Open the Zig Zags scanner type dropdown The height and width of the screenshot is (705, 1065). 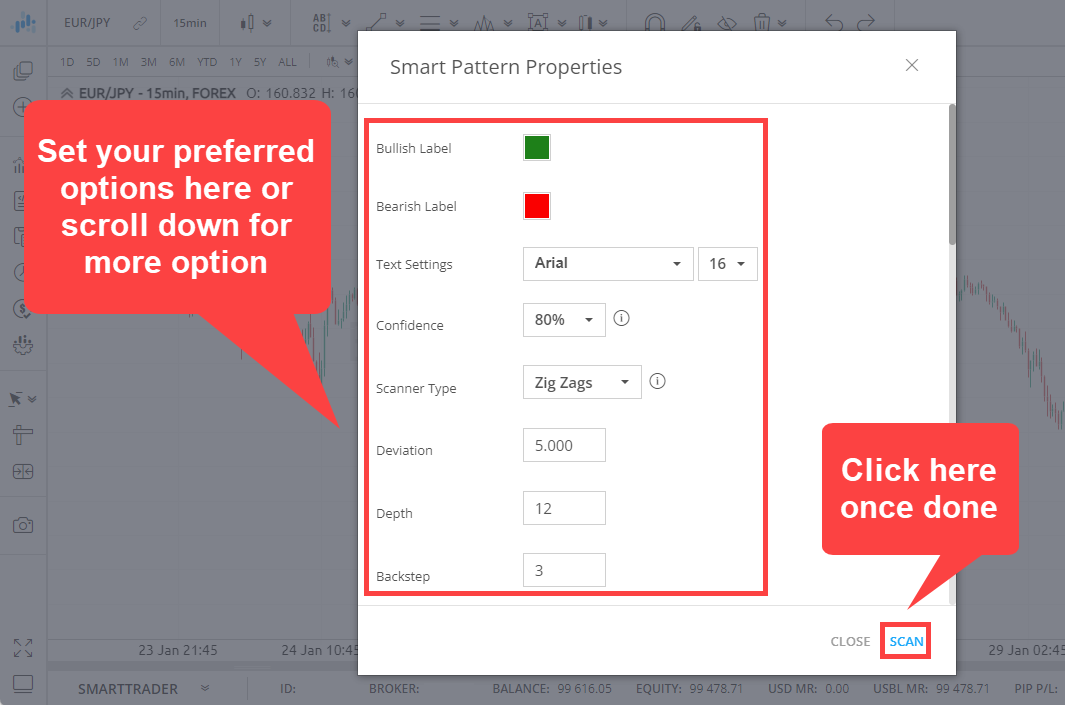581,381
